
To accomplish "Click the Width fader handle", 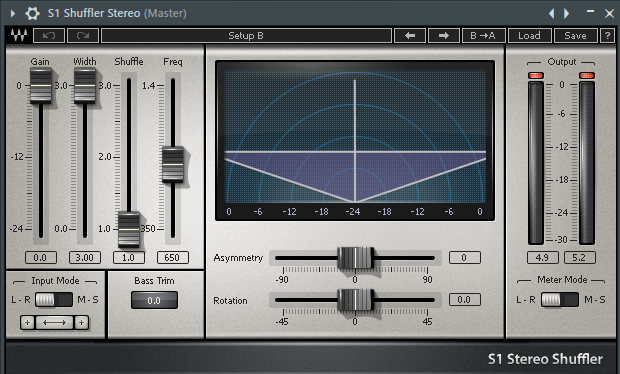I will pos(85,85).
